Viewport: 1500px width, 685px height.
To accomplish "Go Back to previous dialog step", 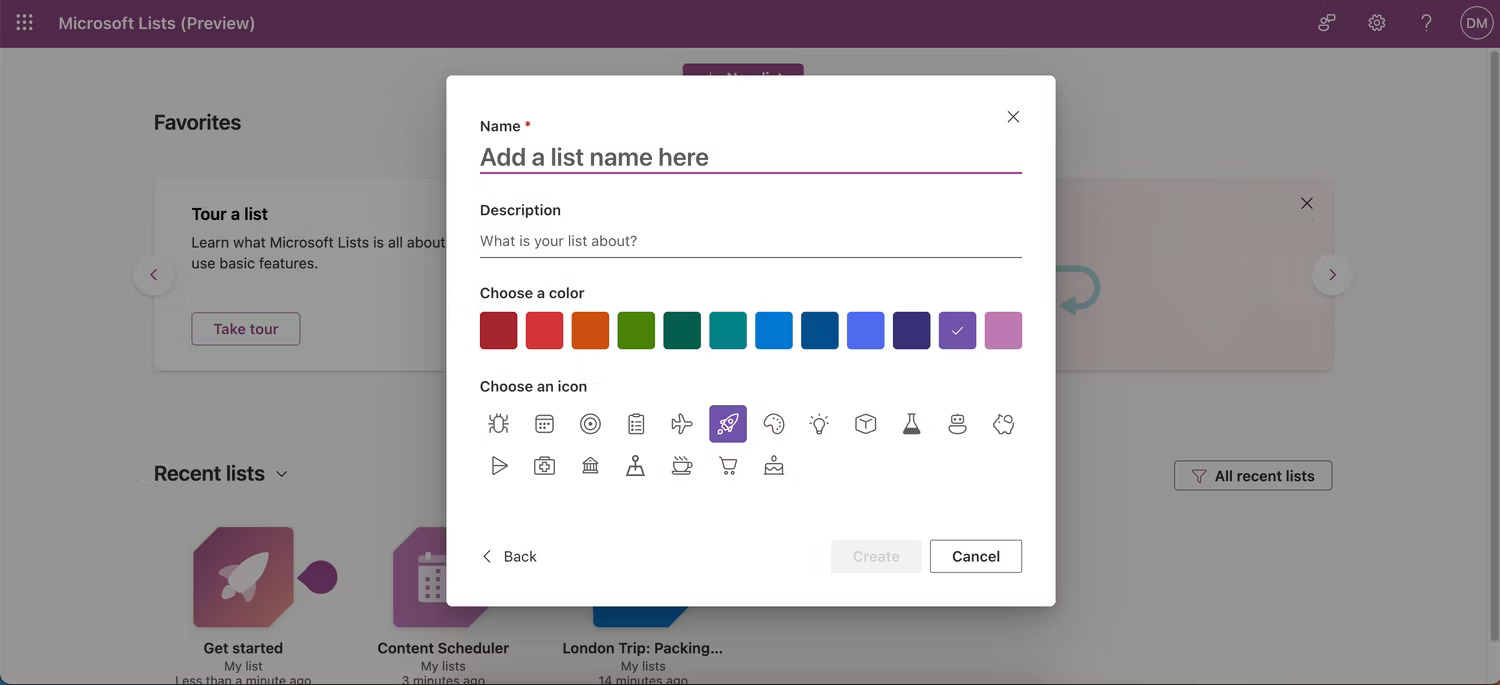I will [509, 556].
